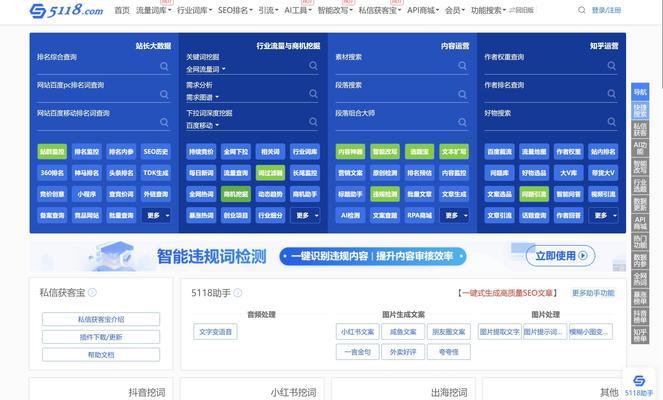The width and height of the screenshot is (663, 400).
Task: Open 更多助手功能 link
Action: (593, 293)
